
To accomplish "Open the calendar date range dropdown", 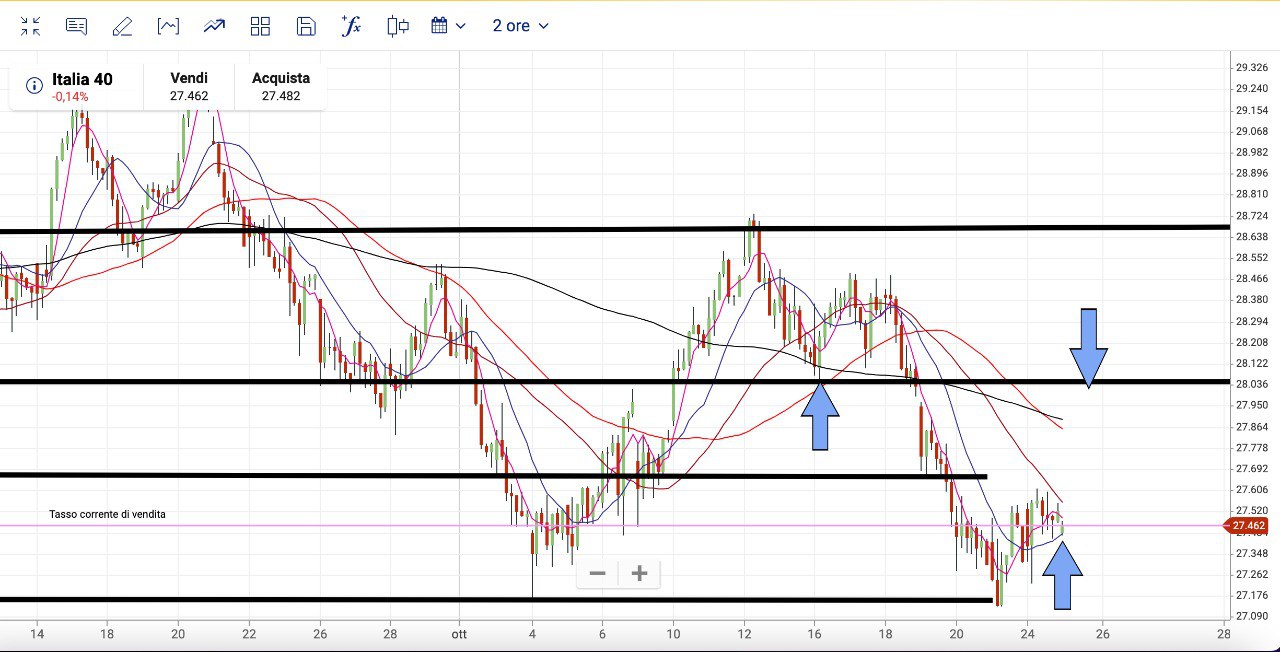I will (448, 26).
